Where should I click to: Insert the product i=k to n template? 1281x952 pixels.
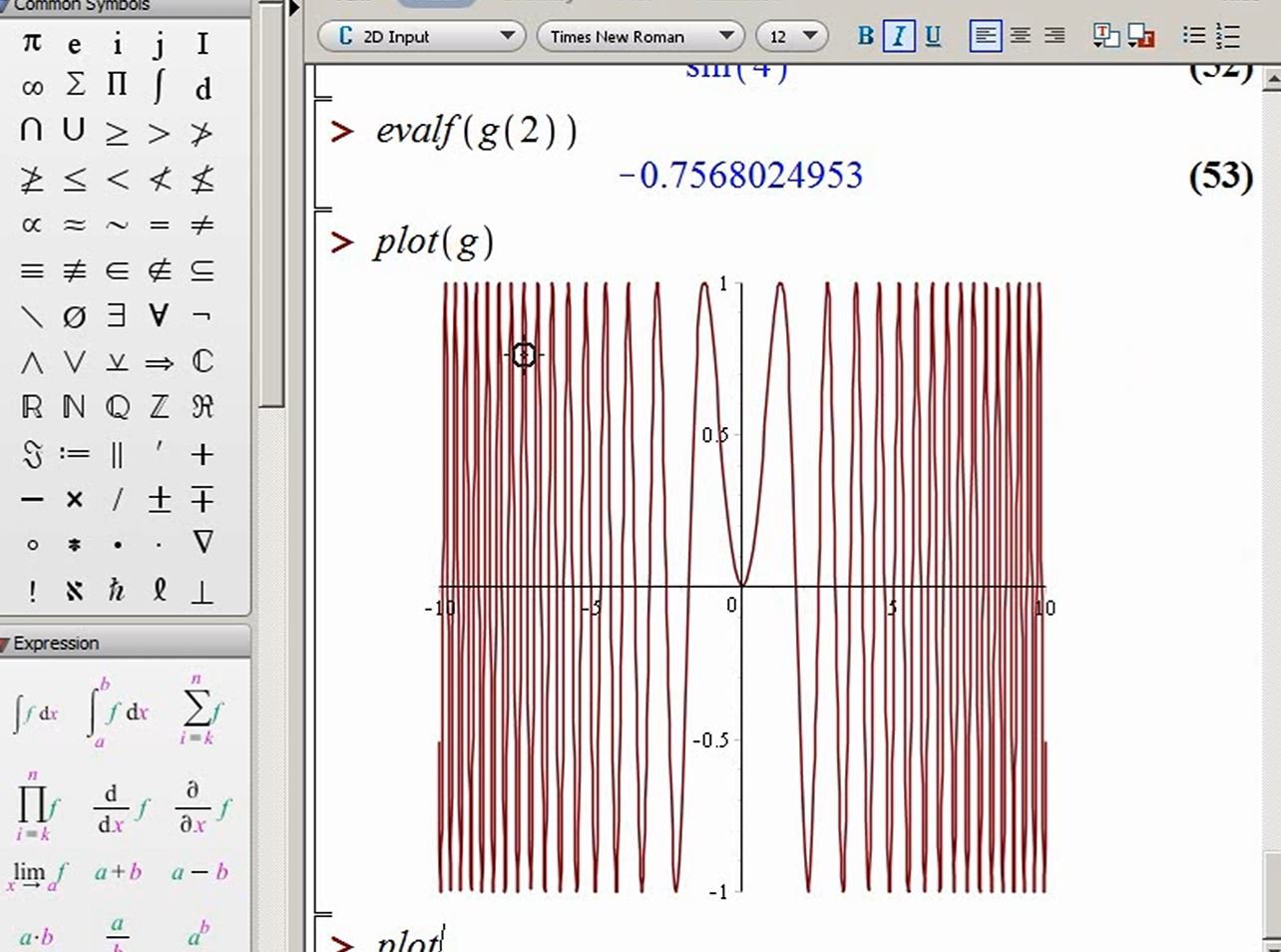click(x=36, y=806)
